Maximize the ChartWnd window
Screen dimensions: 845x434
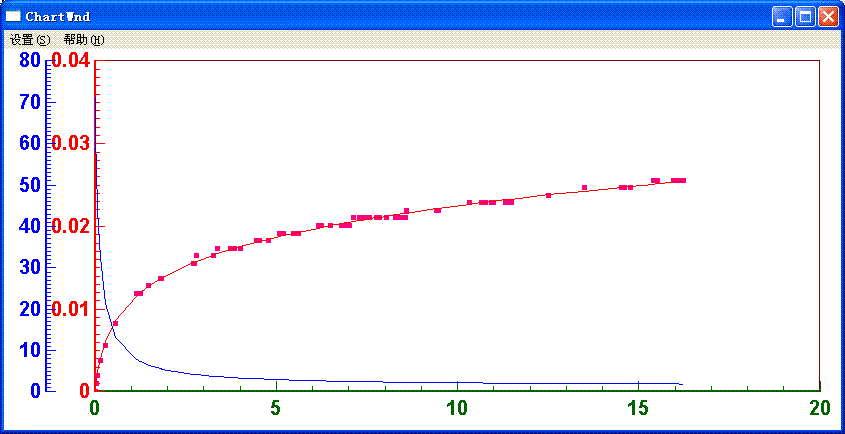point(805,17)
